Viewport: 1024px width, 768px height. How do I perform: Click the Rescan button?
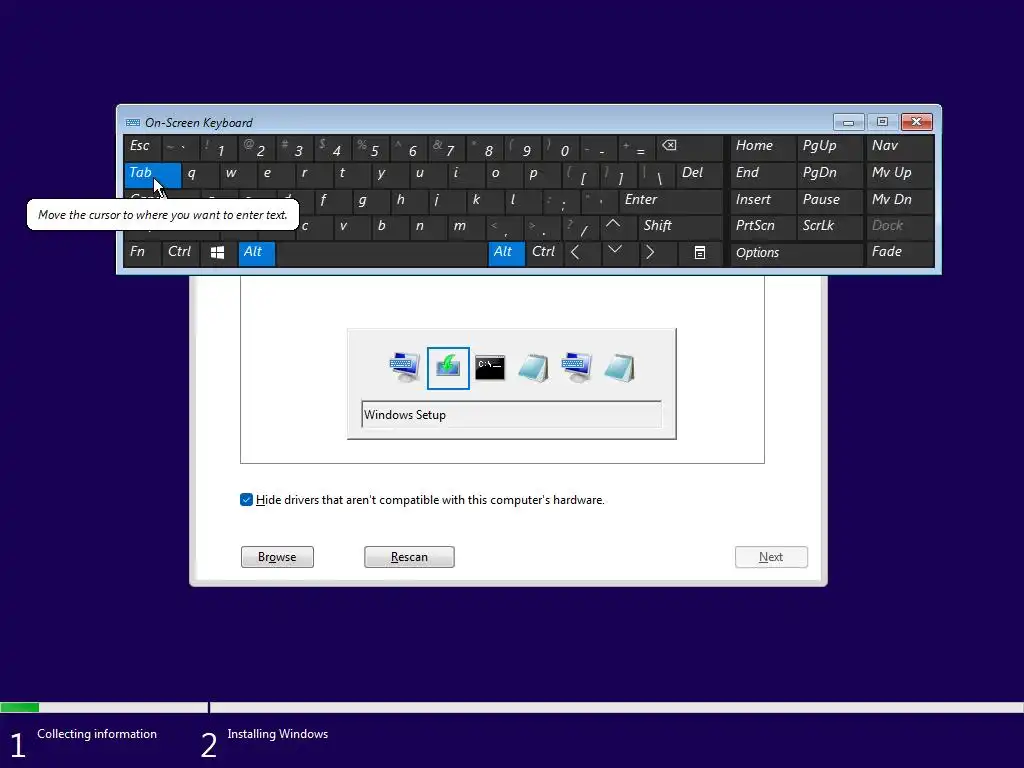[409, 557]
